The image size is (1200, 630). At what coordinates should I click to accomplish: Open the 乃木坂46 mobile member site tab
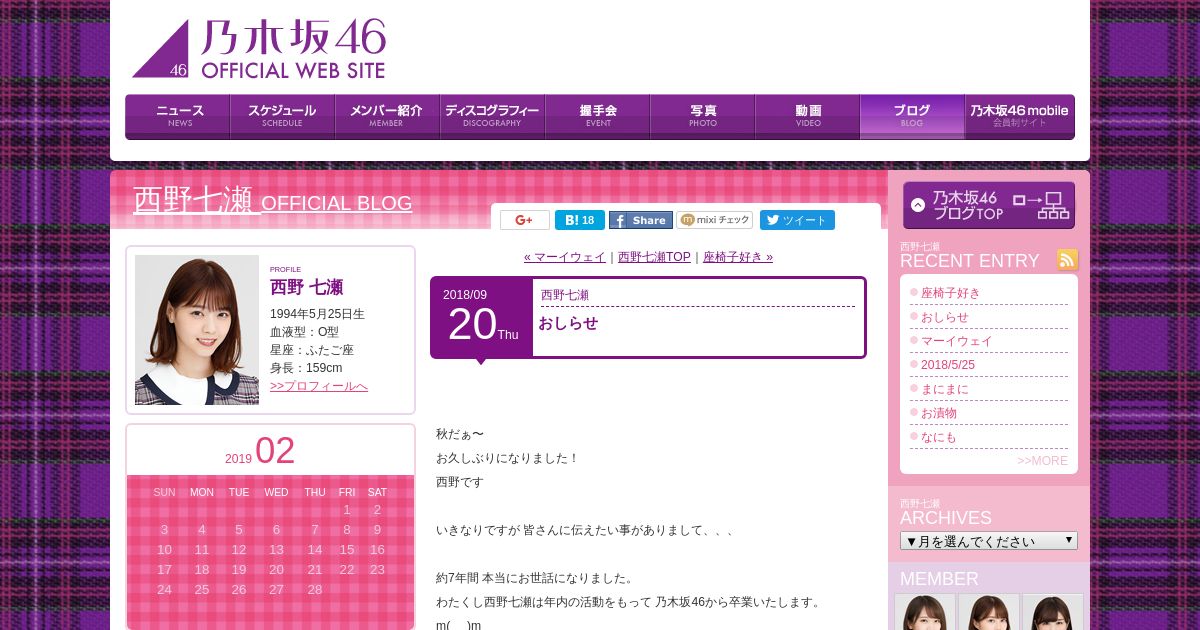tap(1019, 117)
